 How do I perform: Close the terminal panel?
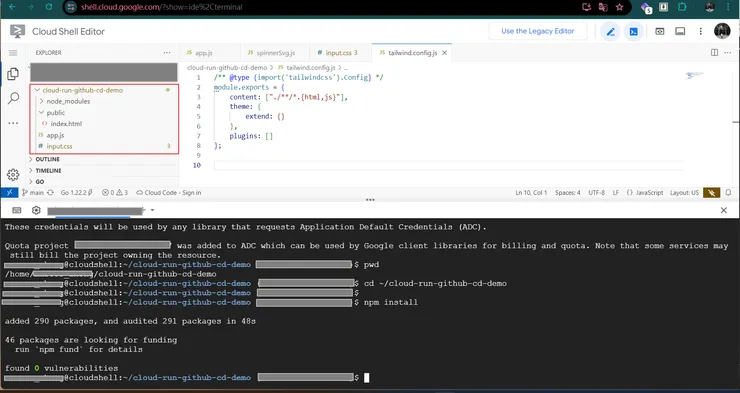click(x=724, y=210)
